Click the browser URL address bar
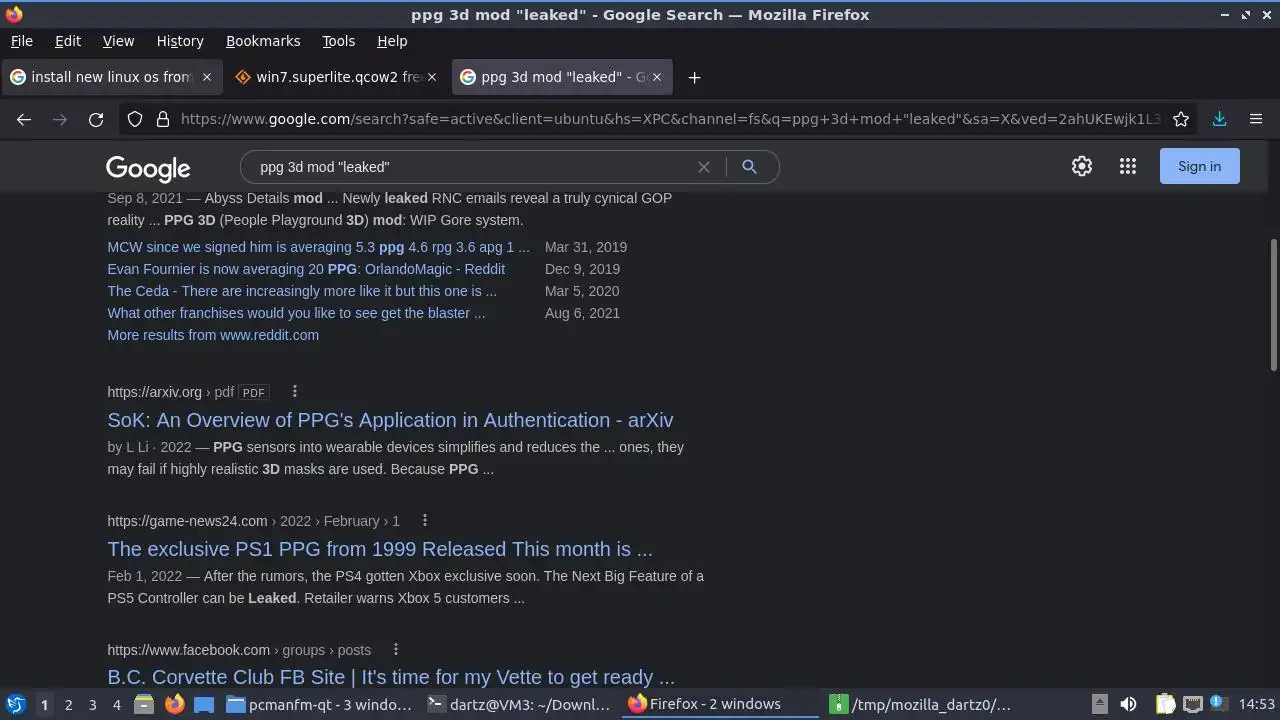Image resolution: width=1280 pixels, height=720 pixels. tap(670, 119)
